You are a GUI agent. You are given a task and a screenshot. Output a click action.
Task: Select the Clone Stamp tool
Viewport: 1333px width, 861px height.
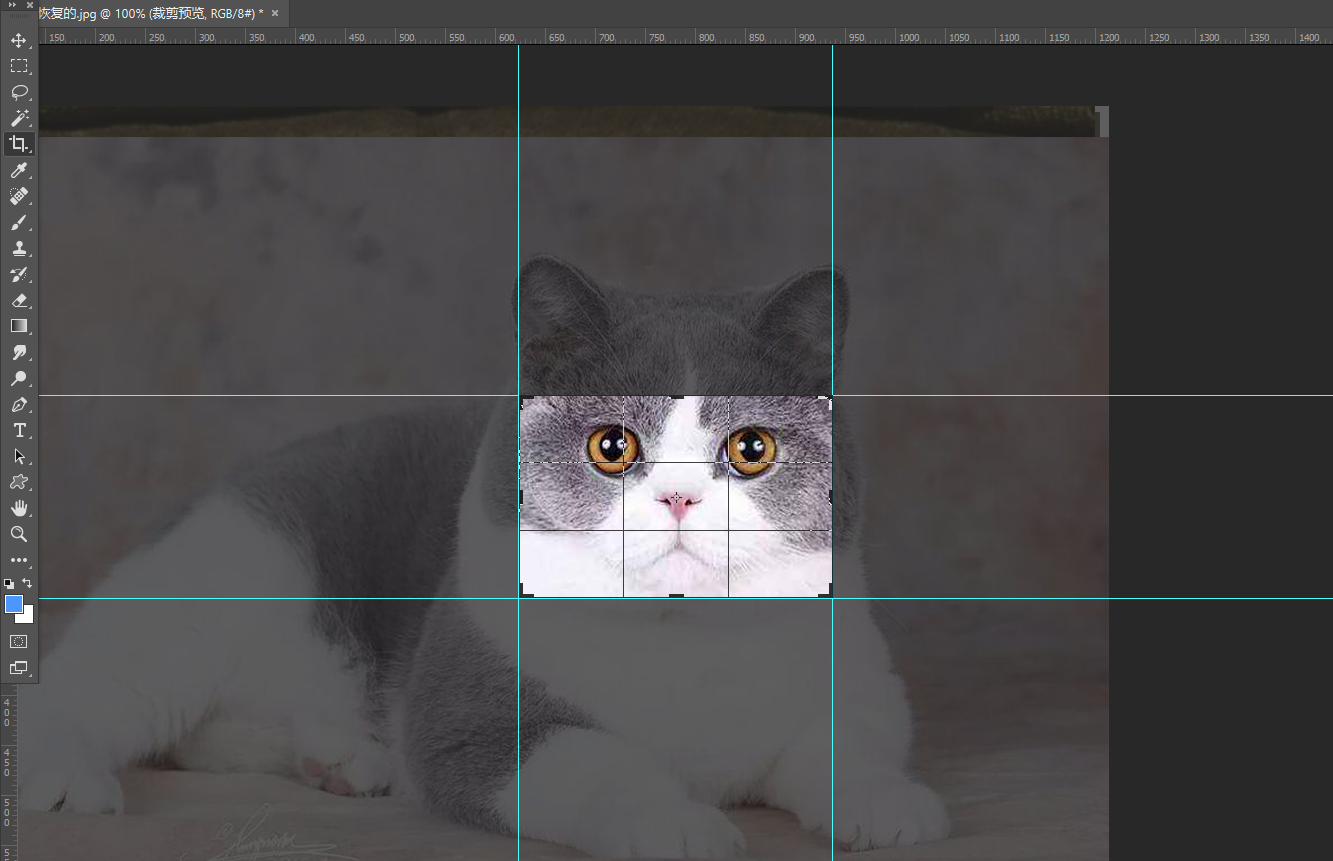pyautogui.click(x=18, y=248)
